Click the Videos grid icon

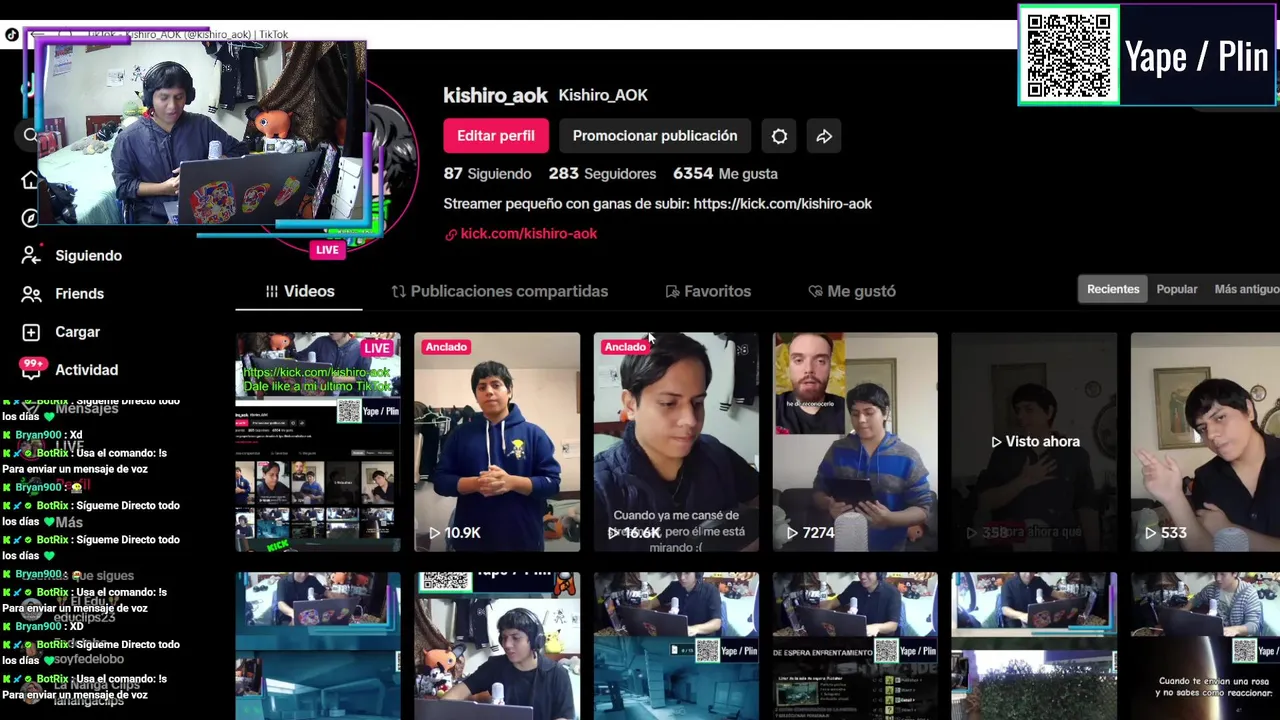[x=272, y=291]
